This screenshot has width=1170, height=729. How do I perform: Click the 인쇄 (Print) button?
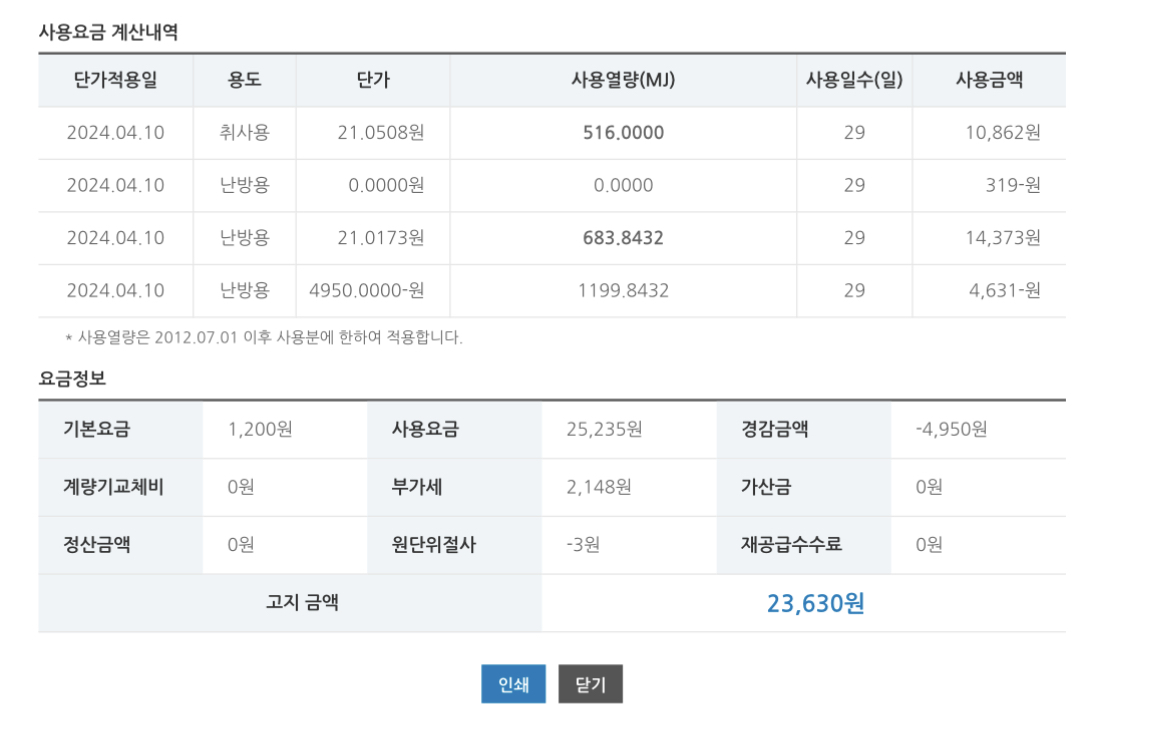513,685
